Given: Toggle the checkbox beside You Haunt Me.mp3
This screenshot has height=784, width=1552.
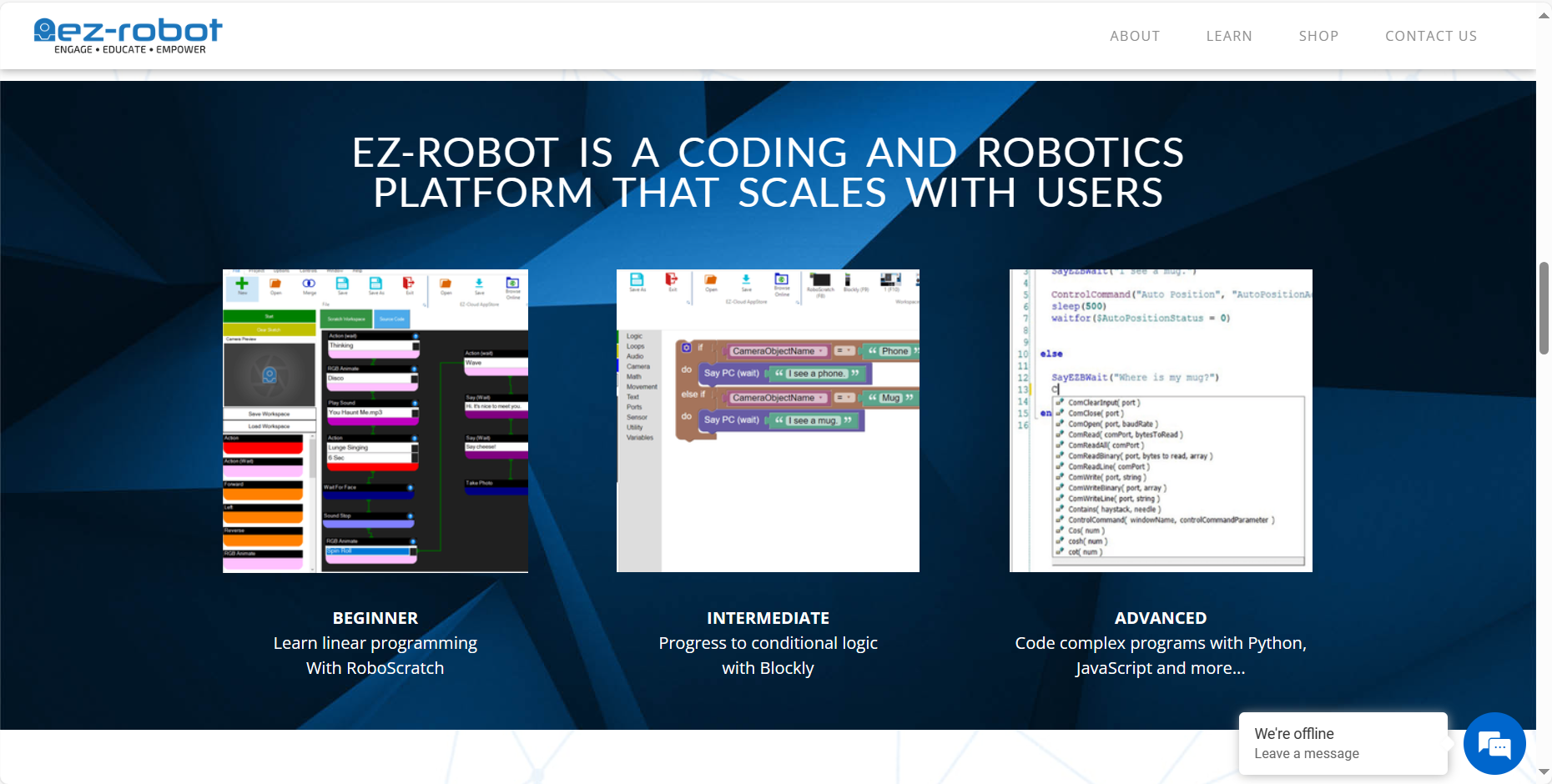Looking at the screenshot, I should click(415, 413).
